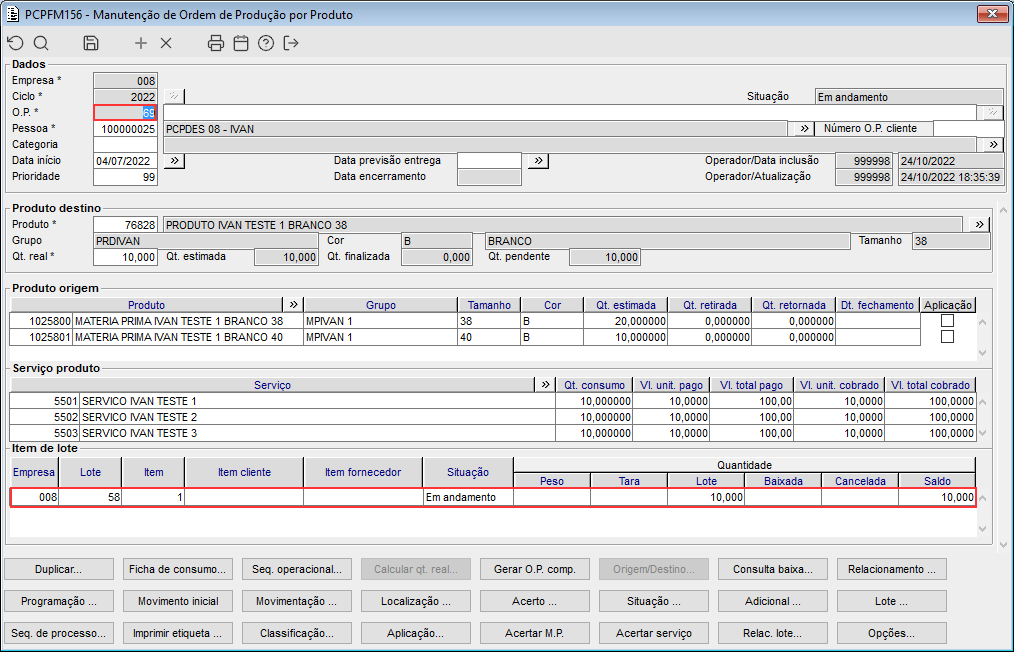
Task: Save the record with the floppy disk icon
Action: [x=91, y=43]
